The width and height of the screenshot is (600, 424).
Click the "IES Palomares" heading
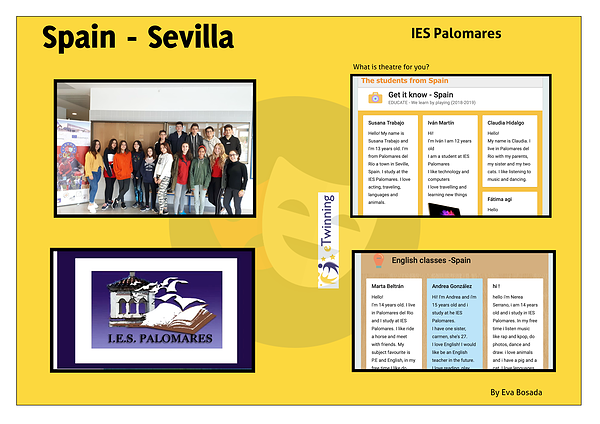pos(456,33)
